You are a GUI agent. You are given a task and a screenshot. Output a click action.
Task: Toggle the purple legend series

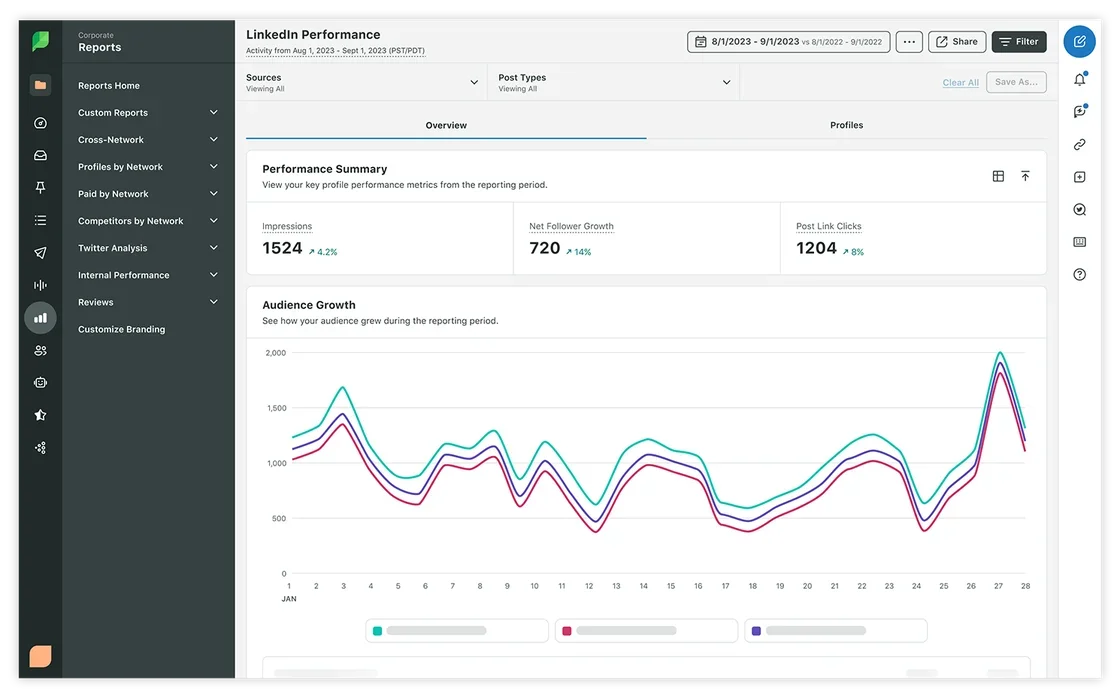[836, 631]
